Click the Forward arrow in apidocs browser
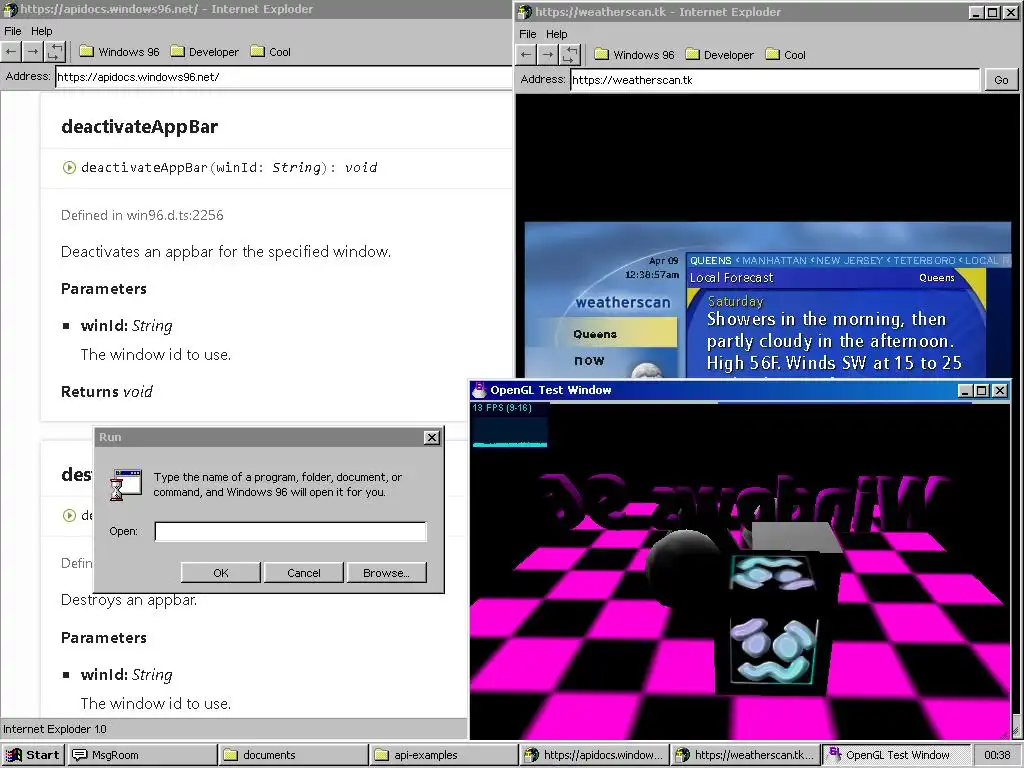 33,52
